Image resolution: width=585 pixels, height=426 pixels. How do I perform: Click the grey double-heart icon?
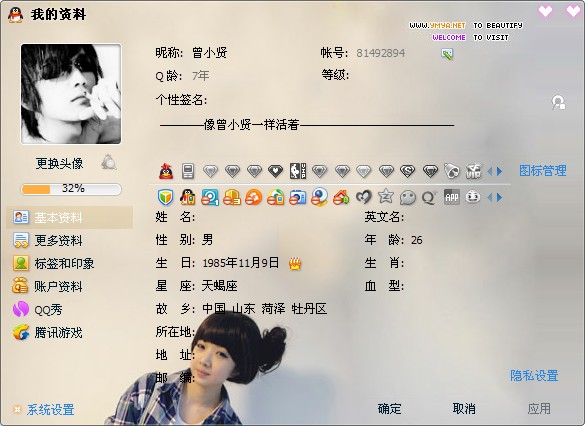pos(363,197)
